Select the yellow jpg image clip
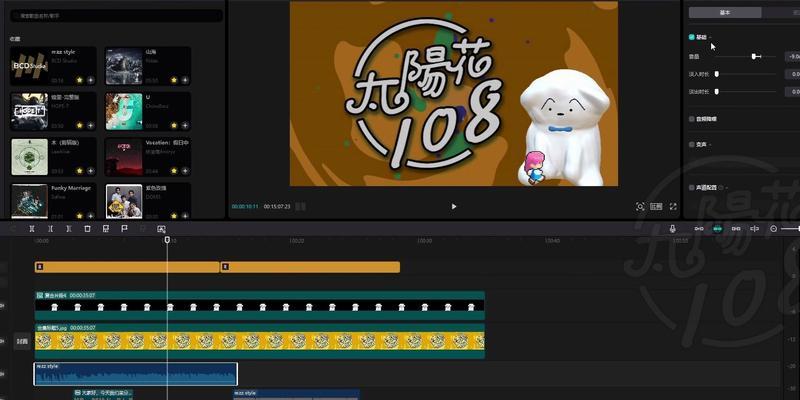 coord(260,341)
